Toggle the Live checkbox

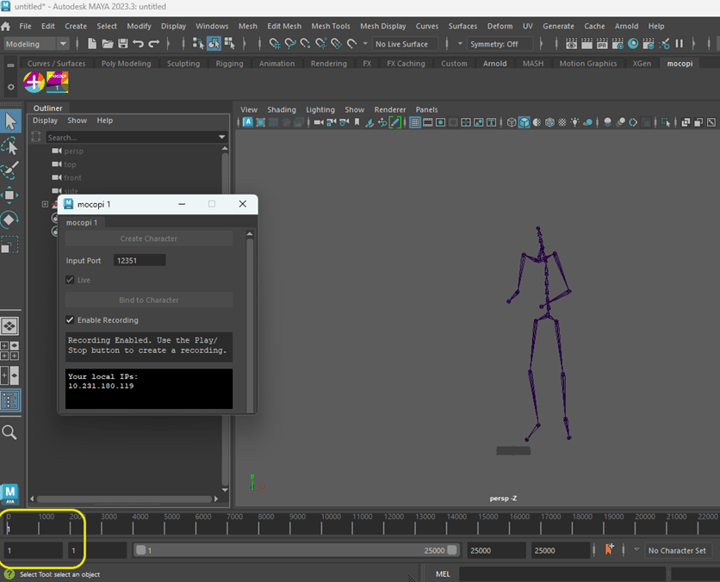(x=70, y=280)
